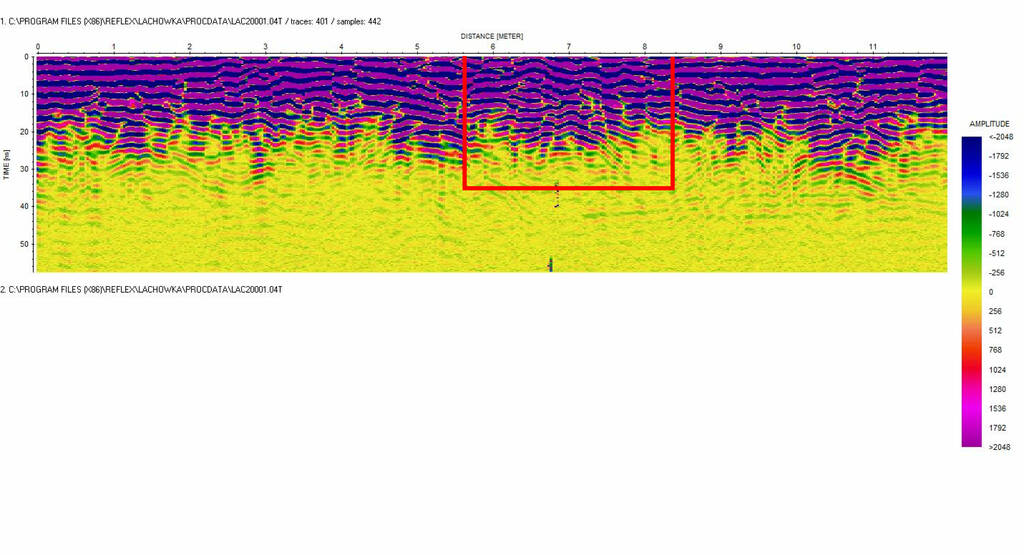This screenshot has width=1024, height=555.
Task: Click the 3 meter tick on distance axis
Action: [x=265, y=48]
